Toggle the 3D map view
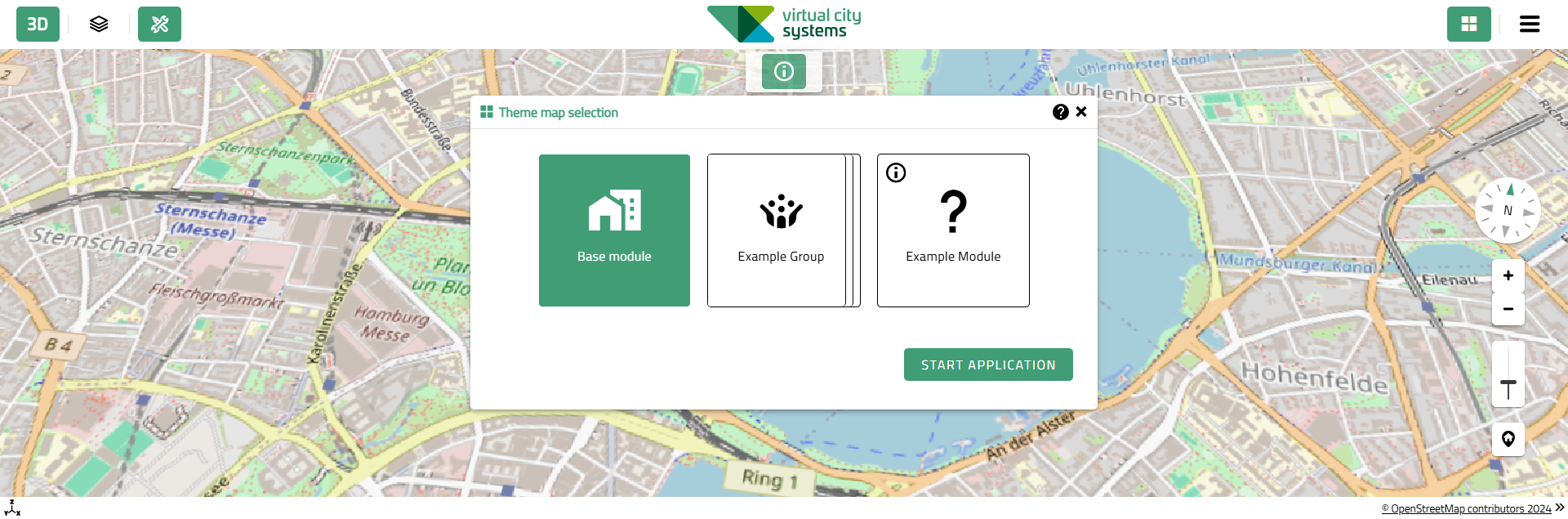The width and height of the screenshot is (1568, 519). 38,25
